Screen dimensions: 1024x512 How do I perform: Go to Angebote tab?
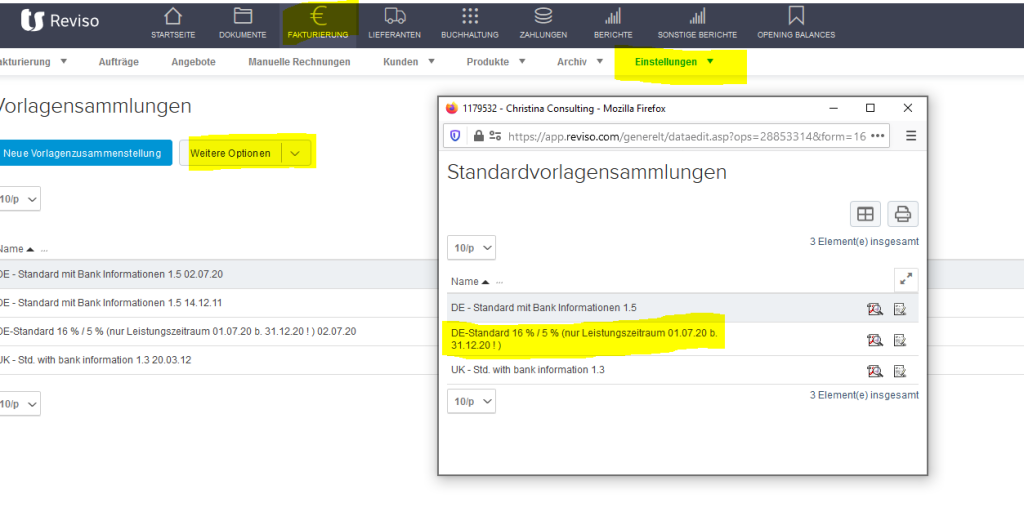click(x=193, y=62)
